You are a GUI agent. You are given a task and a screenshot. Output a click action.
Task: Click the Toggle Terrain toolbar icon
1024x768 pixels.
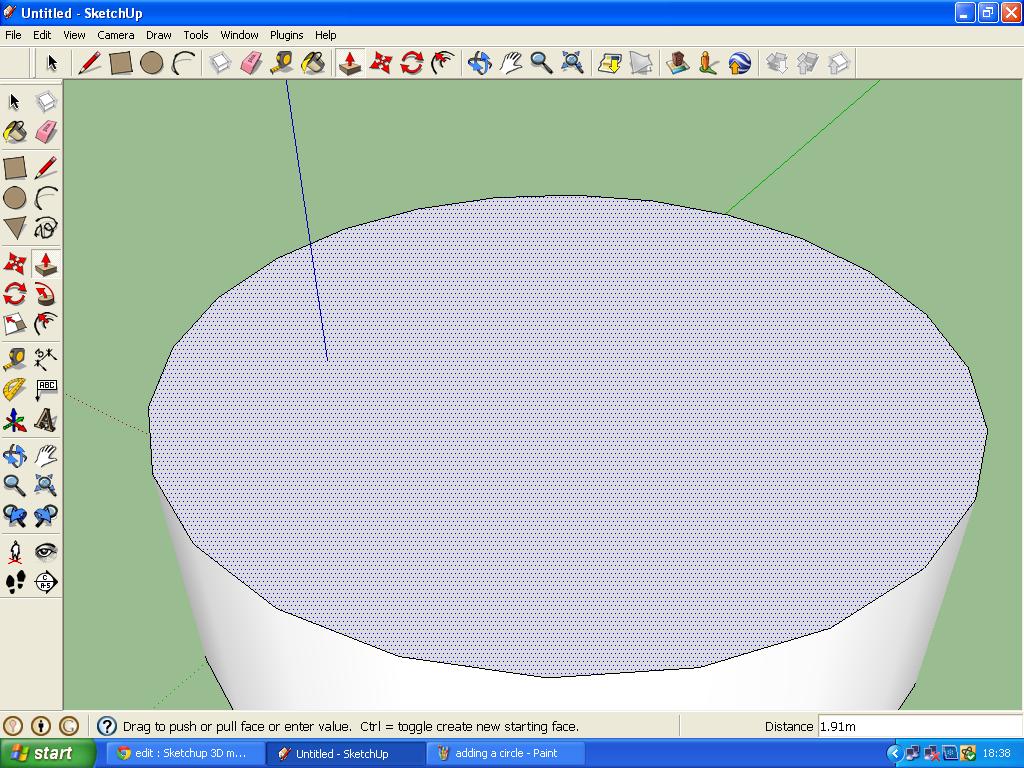[x=641, y=63]
